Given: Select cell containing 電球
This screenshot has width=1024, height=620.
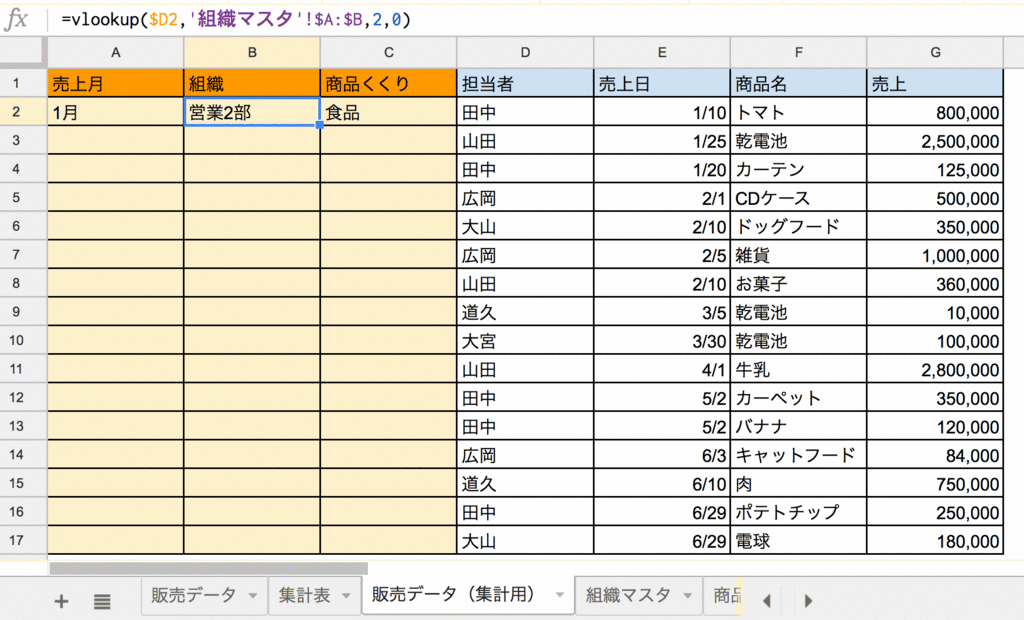Looking at the screenshot, I should point(798,540).
